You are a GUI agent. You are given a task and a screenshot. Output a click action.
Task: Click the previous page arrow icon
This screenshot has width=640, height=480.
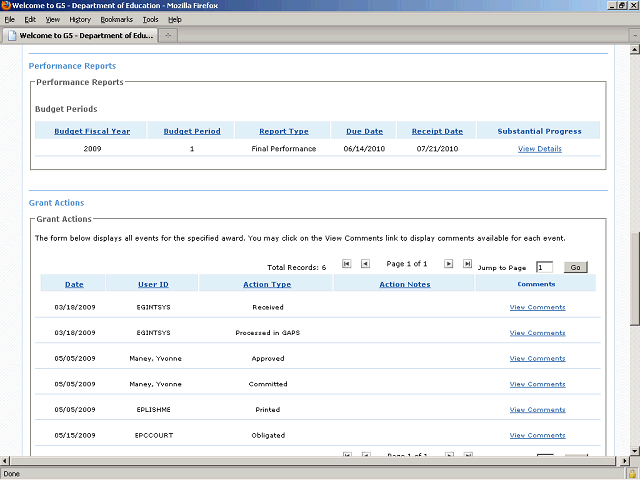click(365, 264)
